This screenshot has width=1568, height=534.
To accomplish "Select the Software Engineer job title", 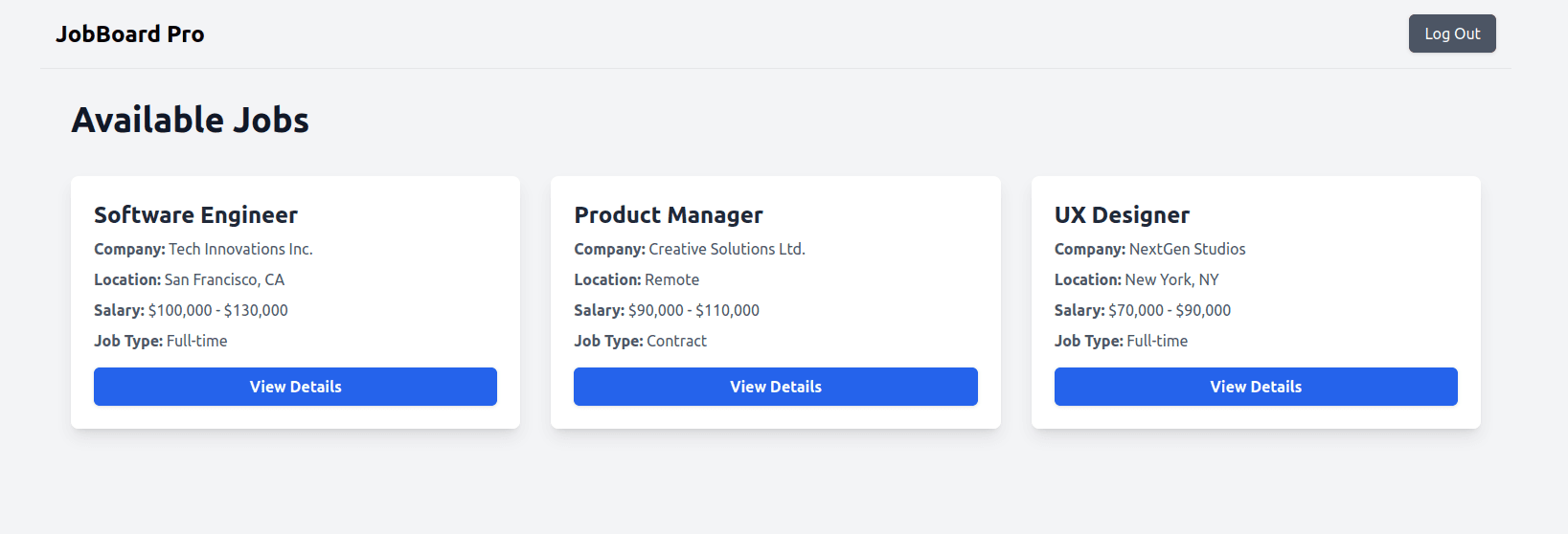I will click(195, 215).
